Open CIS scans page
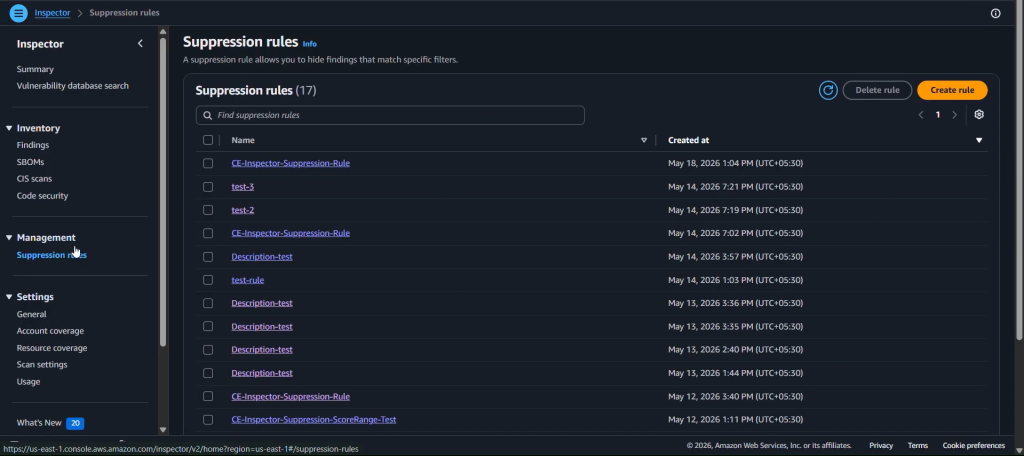1024x456 pixels. [x=34, y=178]
